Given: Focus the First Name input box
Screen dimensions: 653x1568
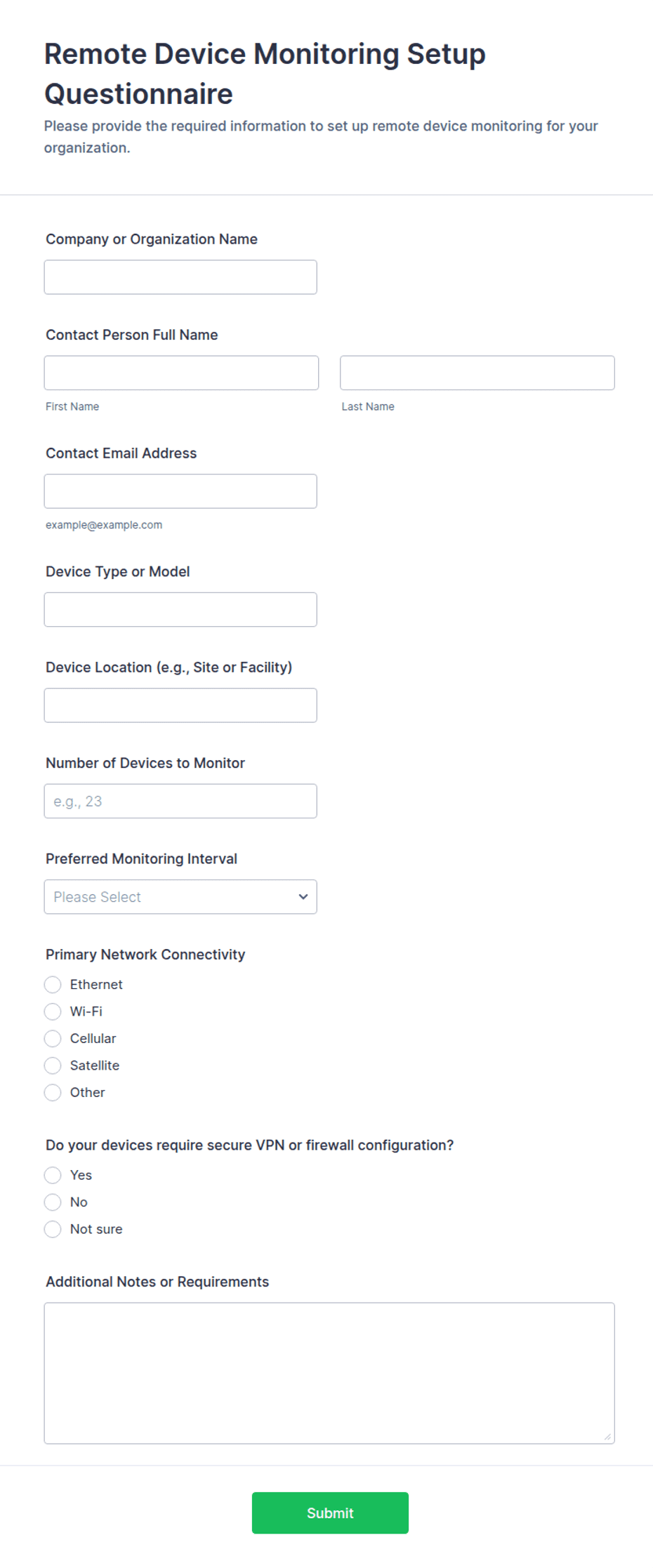Looking at the screenshot, I should [181, 373].
